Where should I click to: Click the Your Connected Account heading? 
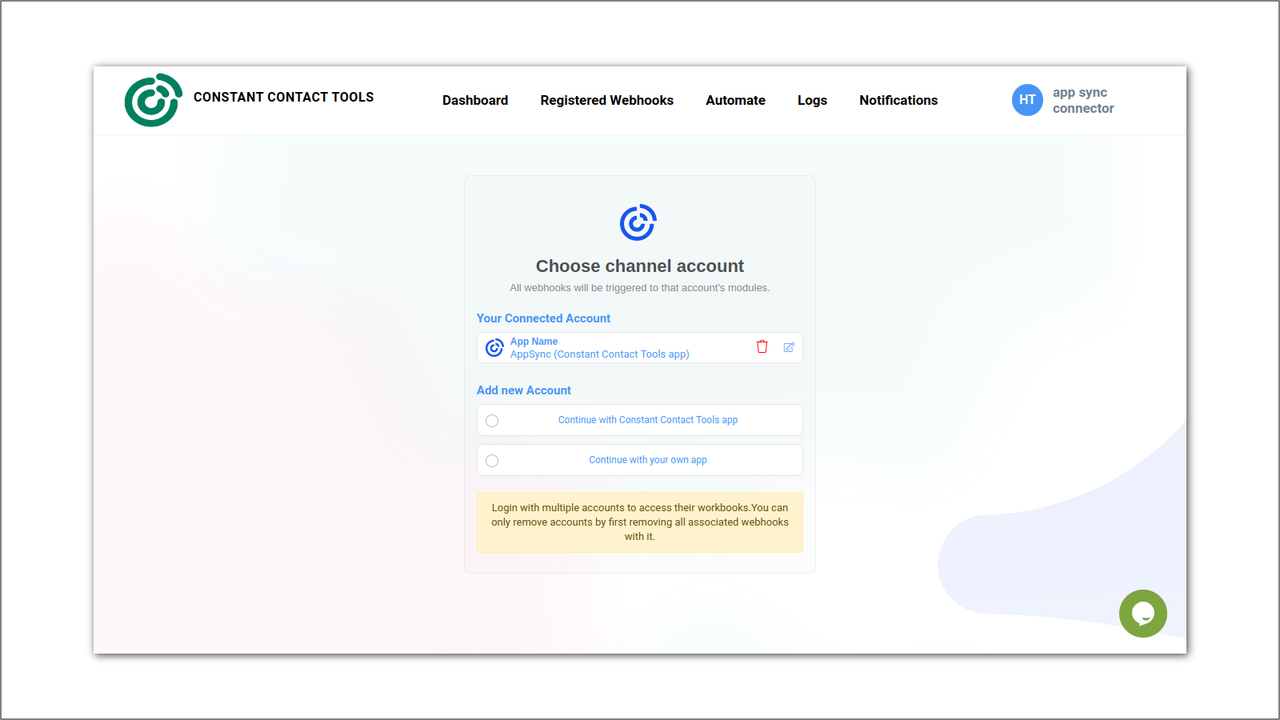click(x=544, y=318)
